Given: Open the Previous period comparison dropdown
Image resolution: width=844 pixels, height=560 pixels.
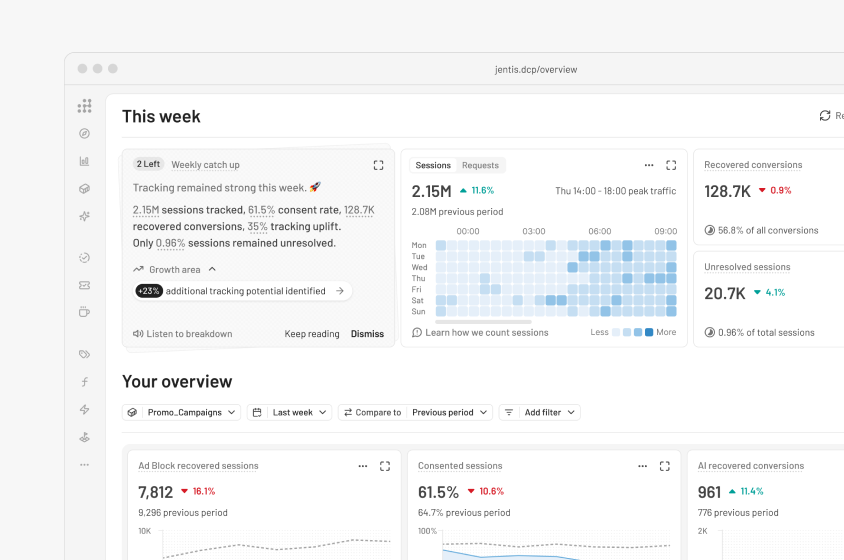Looking at the screenshot, I should (x=449, y=412).
